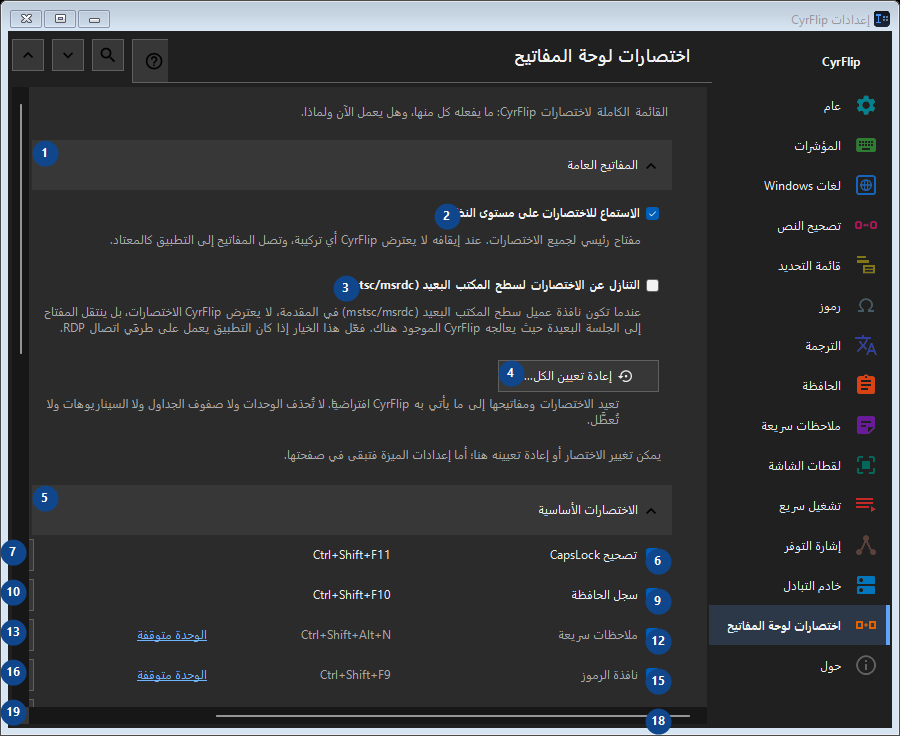
Task: Click the green keyboard indicators icon
Action: [866, 145]
